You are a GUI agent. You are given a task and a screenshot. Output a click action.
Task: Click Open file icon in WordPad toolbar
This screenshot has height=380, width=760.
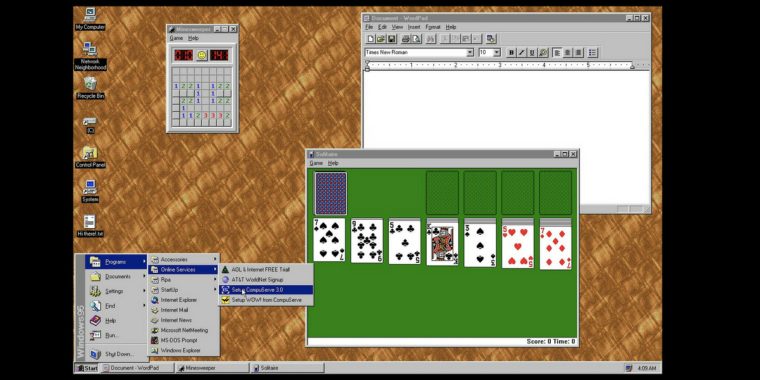[381, 39]
